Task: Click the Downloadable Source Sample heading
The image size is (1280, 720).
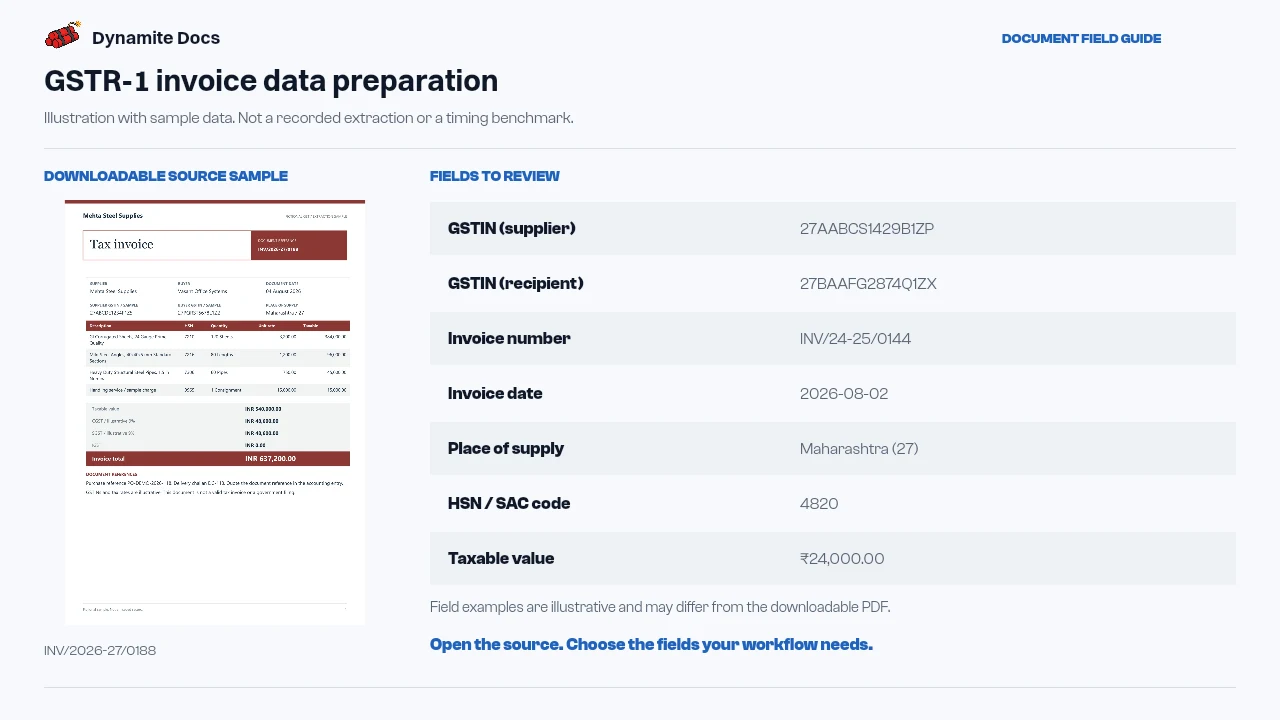Action: click(166, 176)
